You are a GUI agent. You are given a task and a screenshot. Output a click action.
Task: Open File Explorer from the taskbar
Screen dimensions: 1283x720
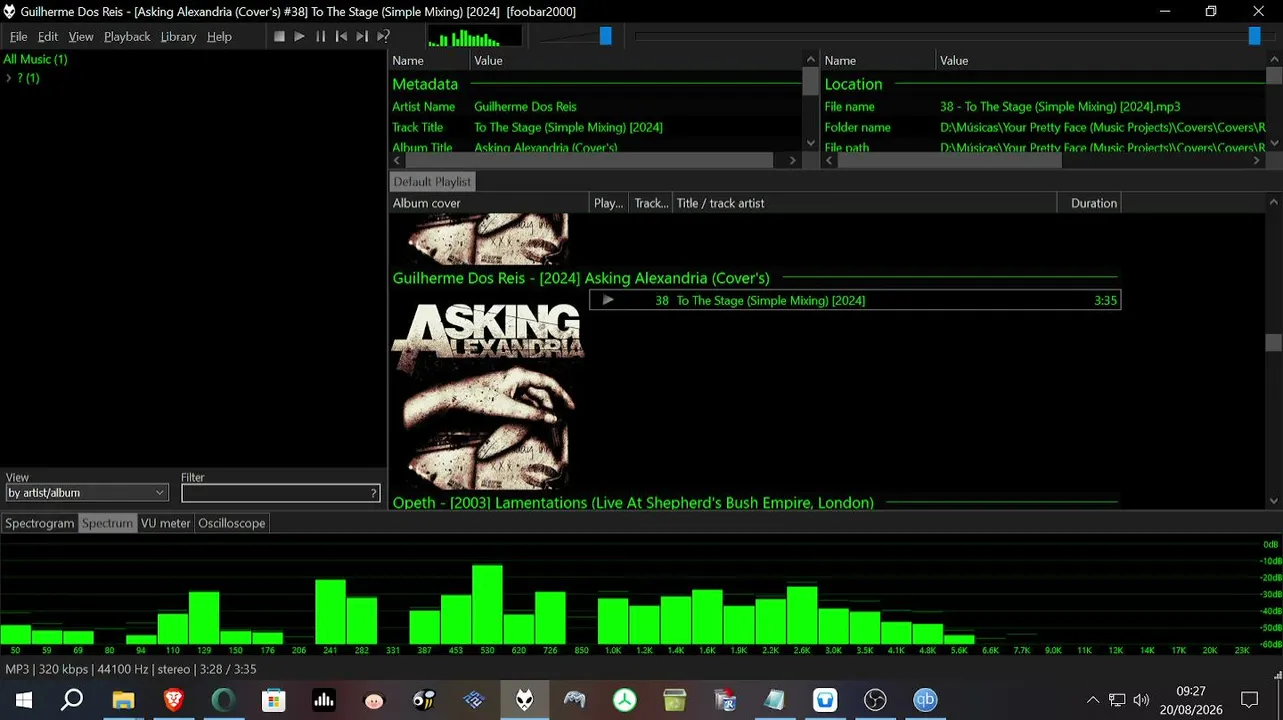tap(123, 700)
